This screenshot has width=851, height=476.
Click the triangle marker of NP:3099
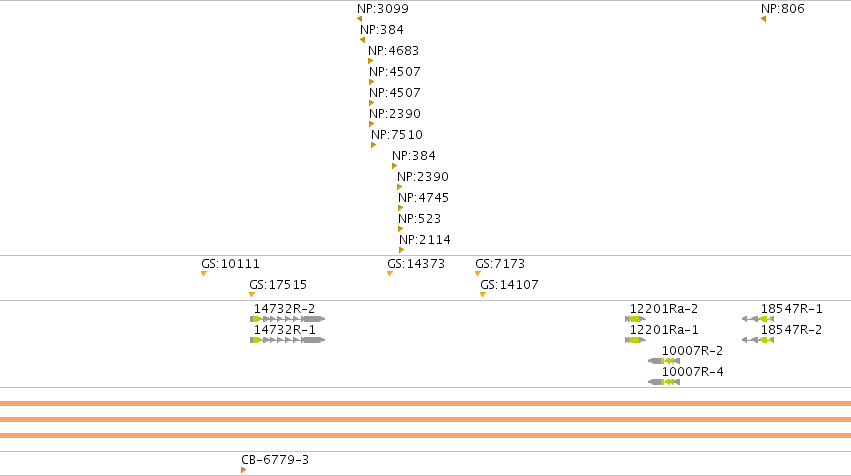coord(359,19)
